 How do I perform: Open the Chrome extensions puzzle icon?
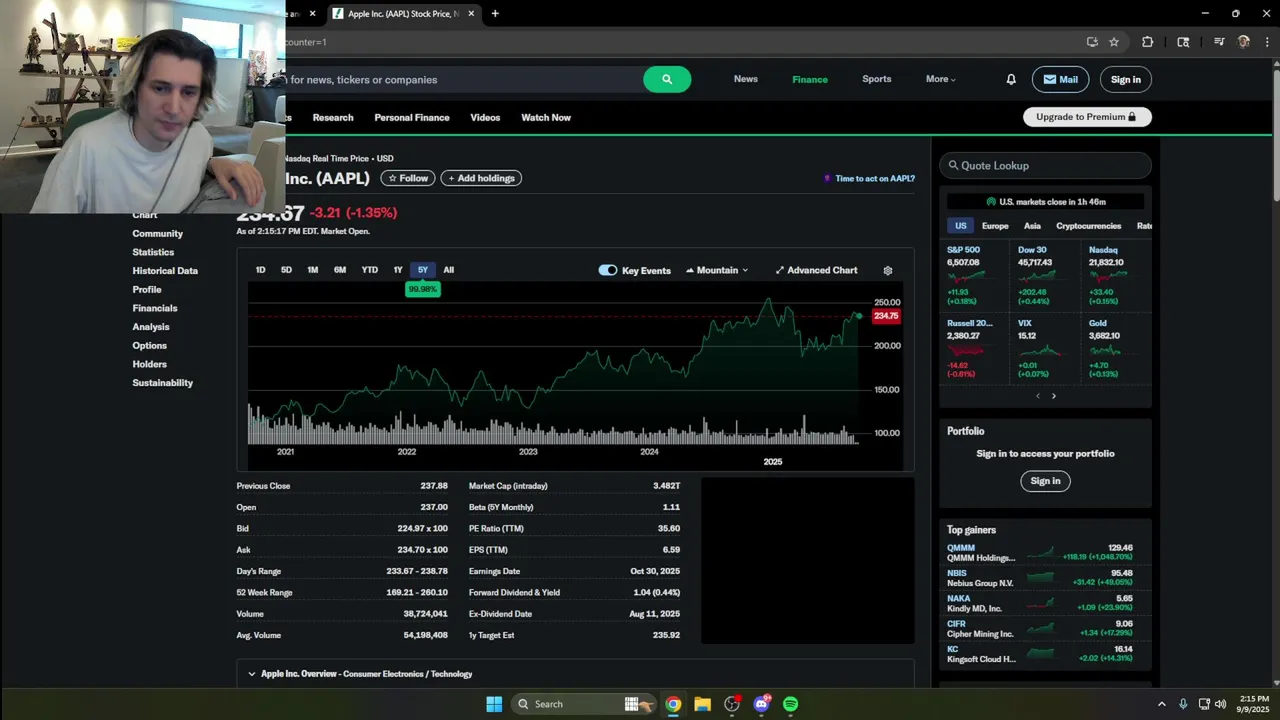click(x=1147, y=42)
